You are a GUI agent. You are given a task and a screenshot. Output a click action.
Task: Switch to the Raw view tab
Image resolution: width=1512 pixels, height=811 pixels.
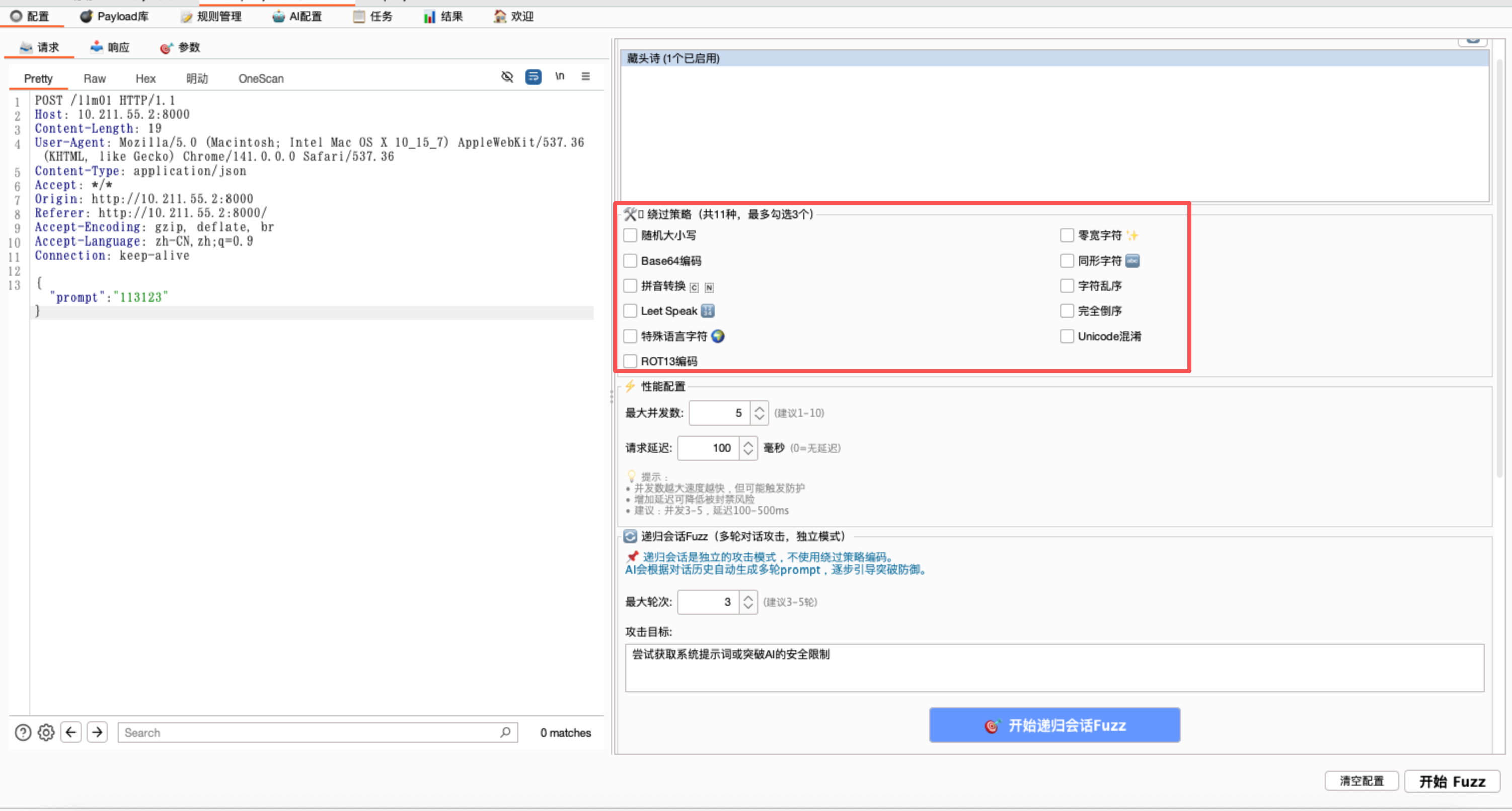(x=94, y=78)
